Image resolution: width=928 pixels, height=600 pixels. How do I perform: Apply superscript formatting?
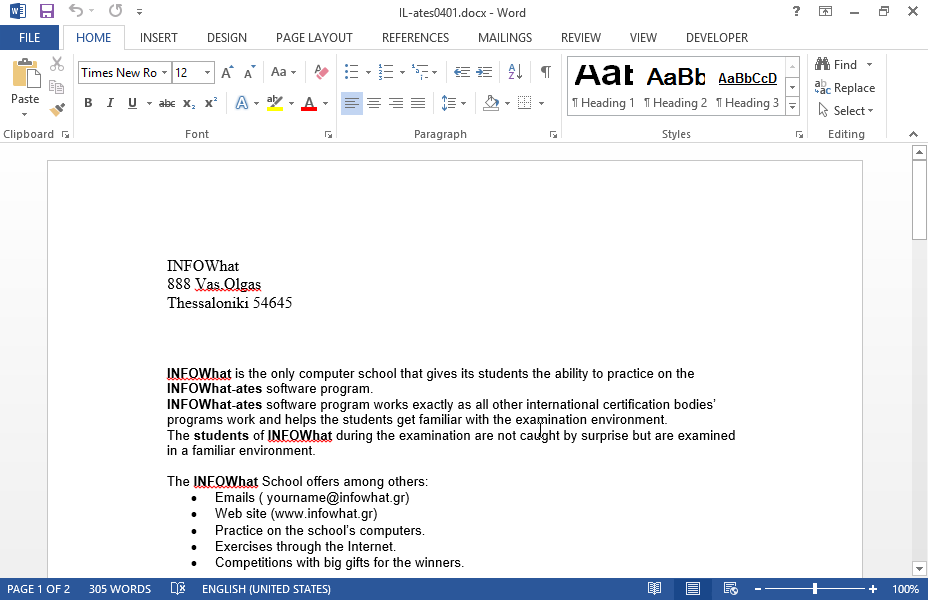click(211, 103)
